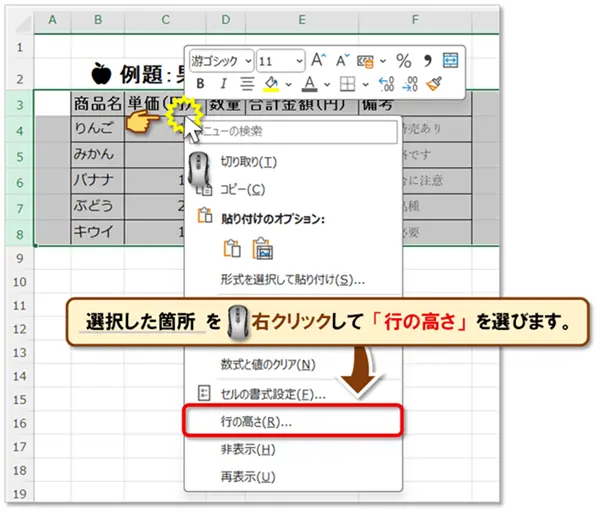This screenshot has height=512, width=600.
Task: Click the 備考 header cell
Action: 415,106
